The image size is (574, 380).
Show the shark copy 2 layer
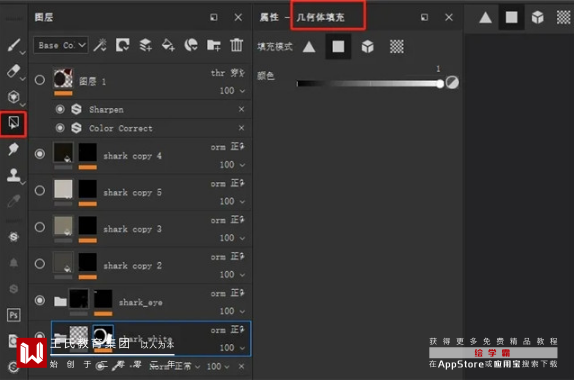pos(40,264)
